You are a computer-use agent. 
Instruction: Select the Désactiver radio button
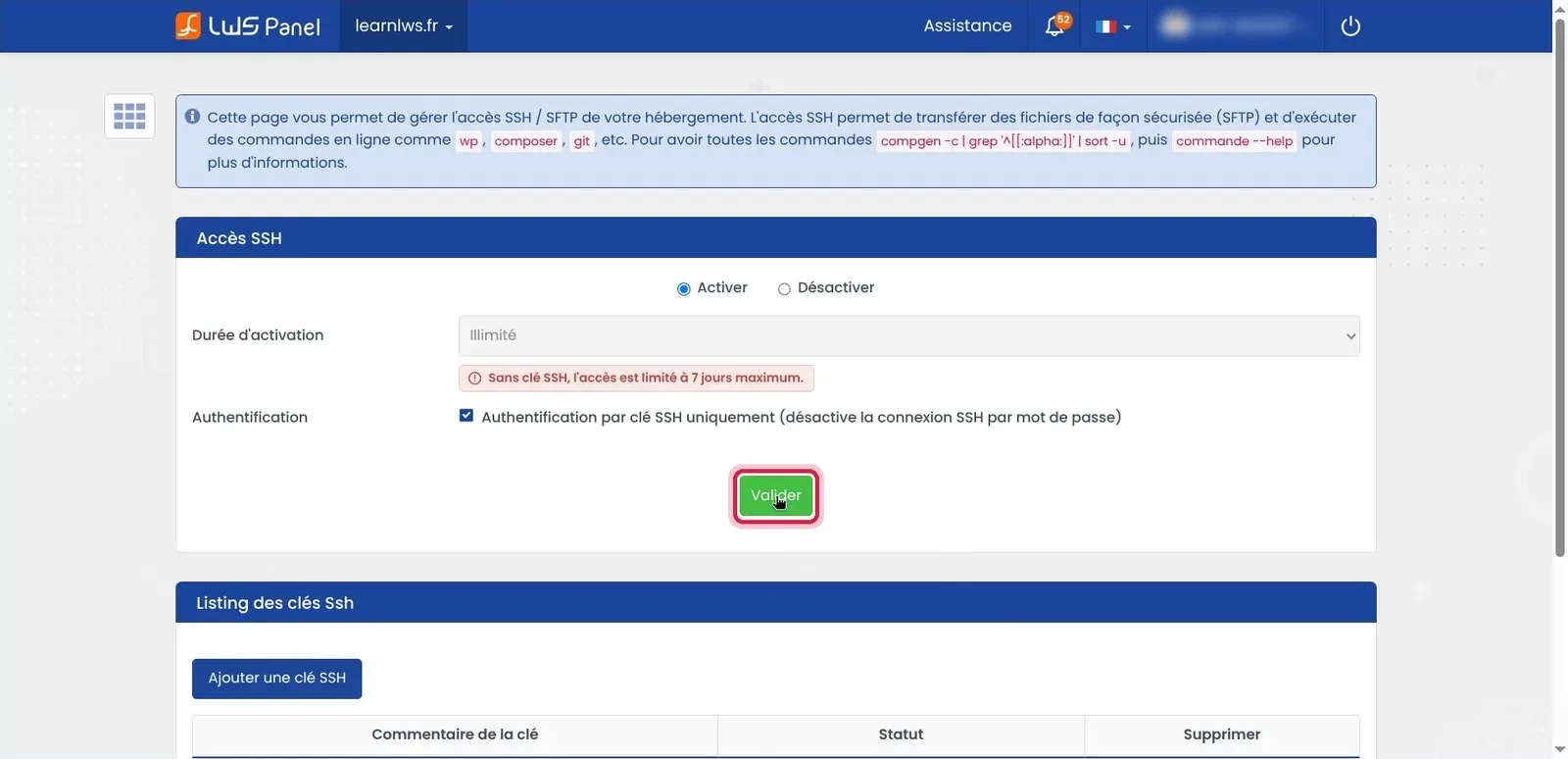784,289
